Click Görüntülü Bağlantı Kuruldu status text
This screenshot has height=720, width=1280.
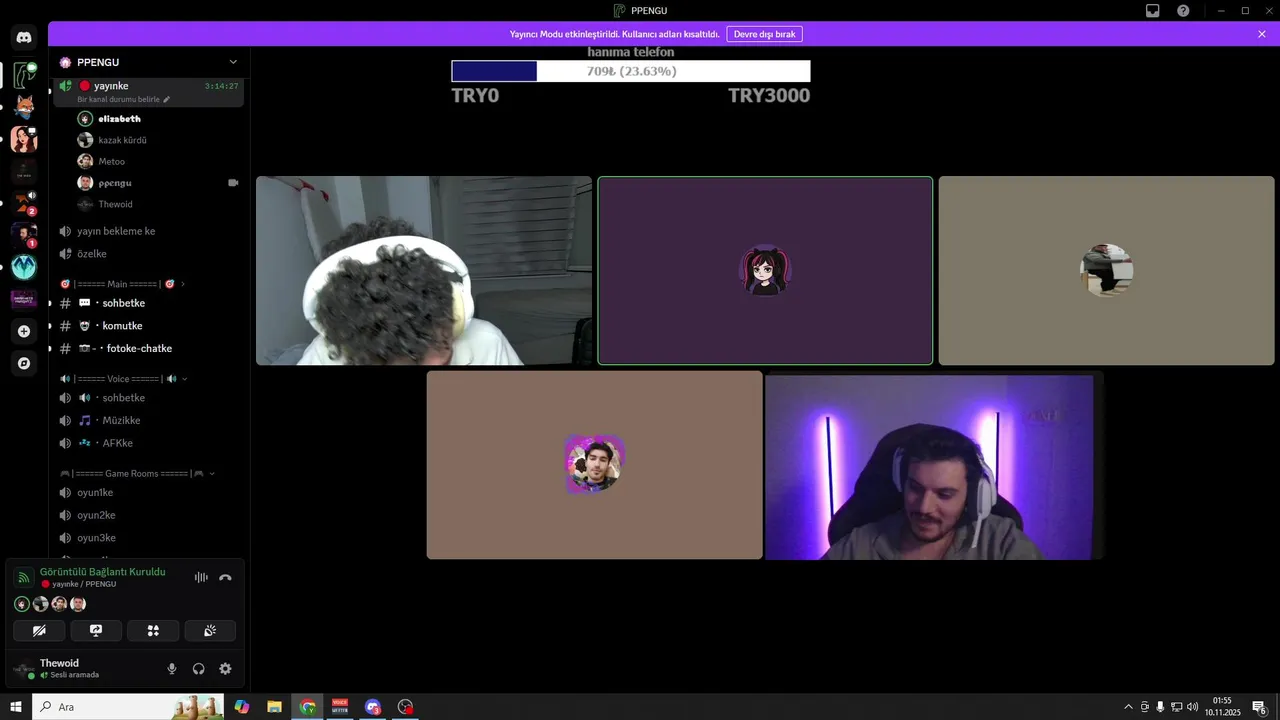click(103, 572)
